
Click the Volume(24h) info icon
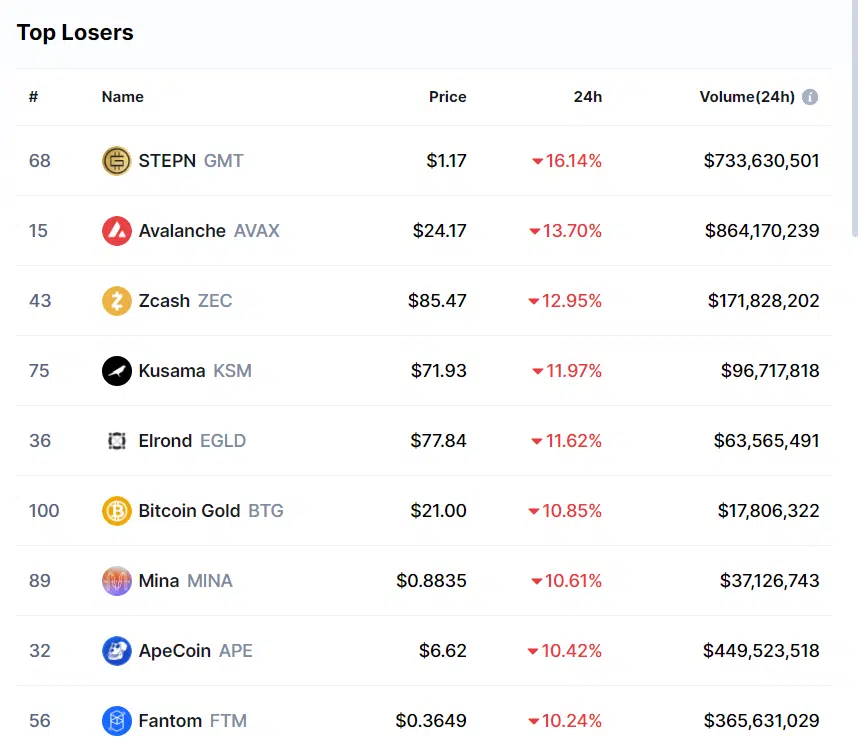810,97
